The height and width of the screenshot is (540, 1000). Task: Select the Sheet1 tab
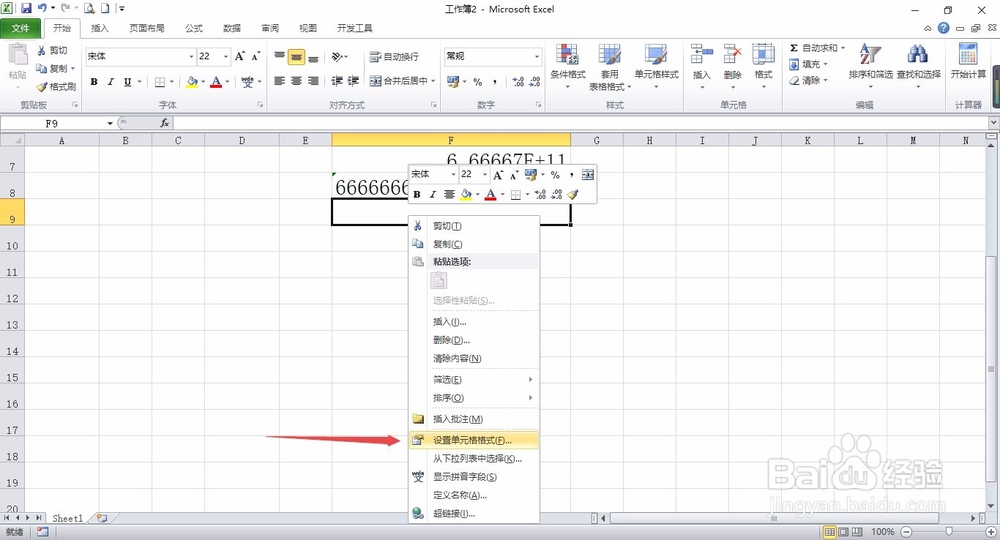(x=68, y=518)
